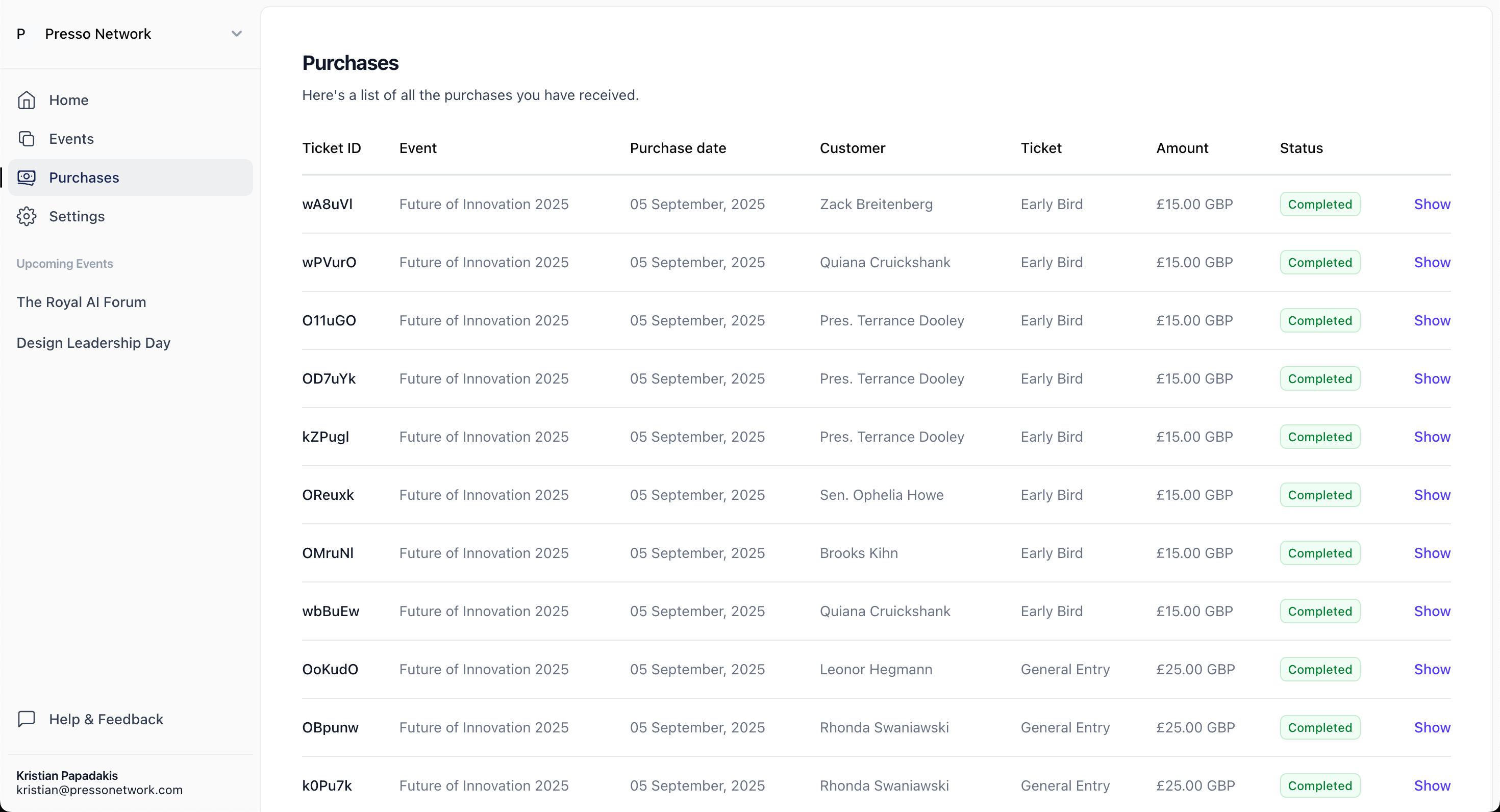This screenshot has width=1500, height=812.
Task: Click the Purchases banknote icon
Action: click(26, 177)
